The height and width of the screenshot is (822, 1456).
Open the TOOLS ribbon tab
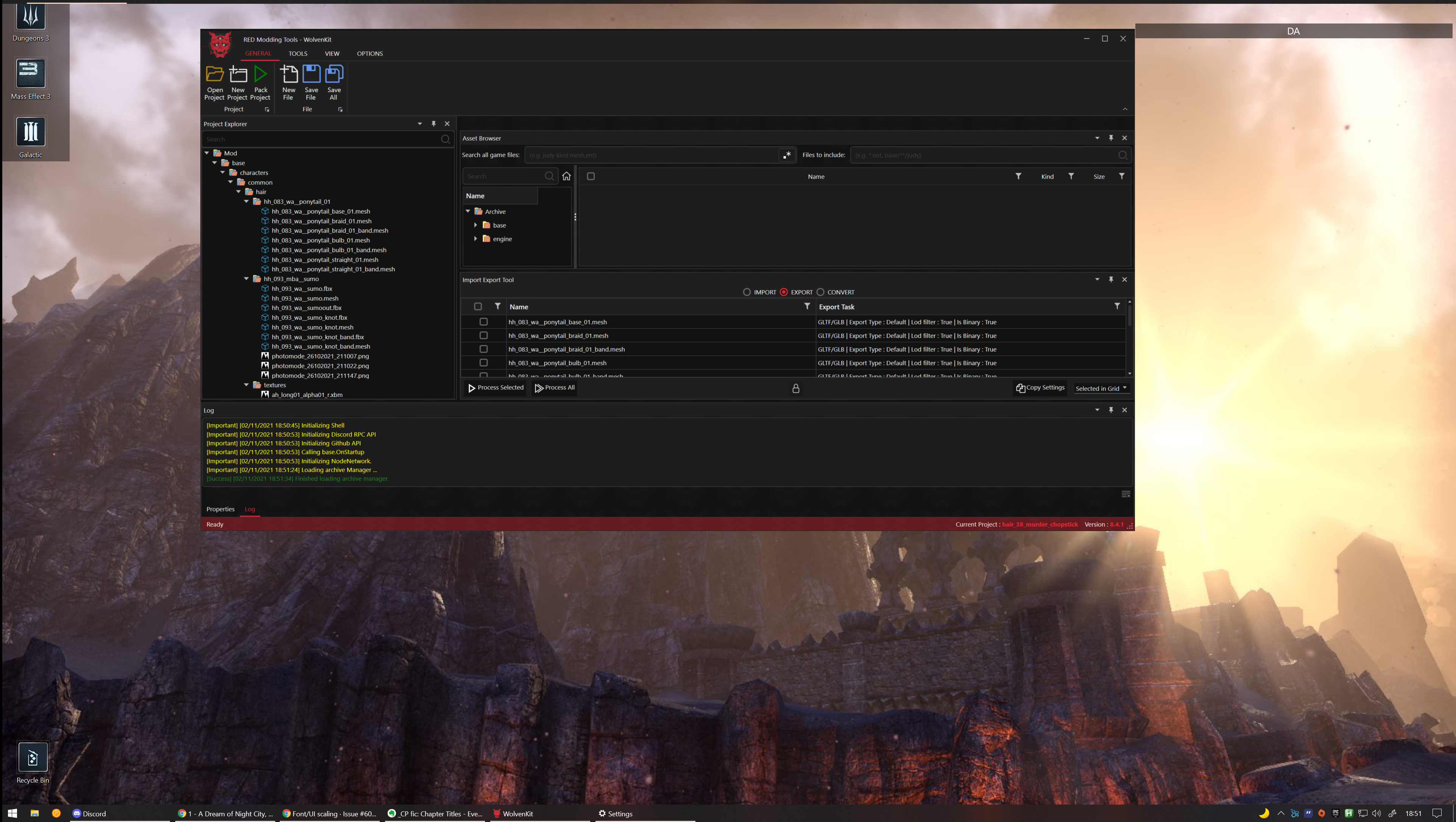pyautogui.click(x=298, y=53)
